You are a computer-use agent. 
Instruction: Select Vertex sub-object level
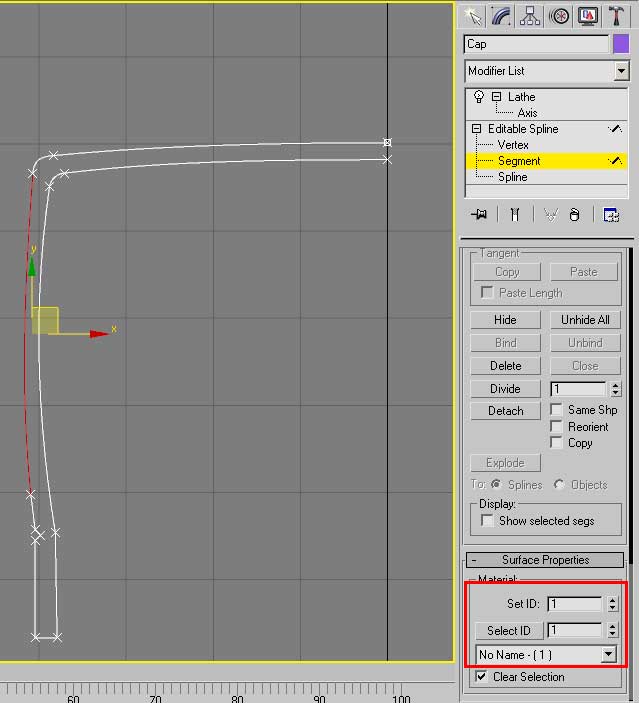click(x=513, y=145)
